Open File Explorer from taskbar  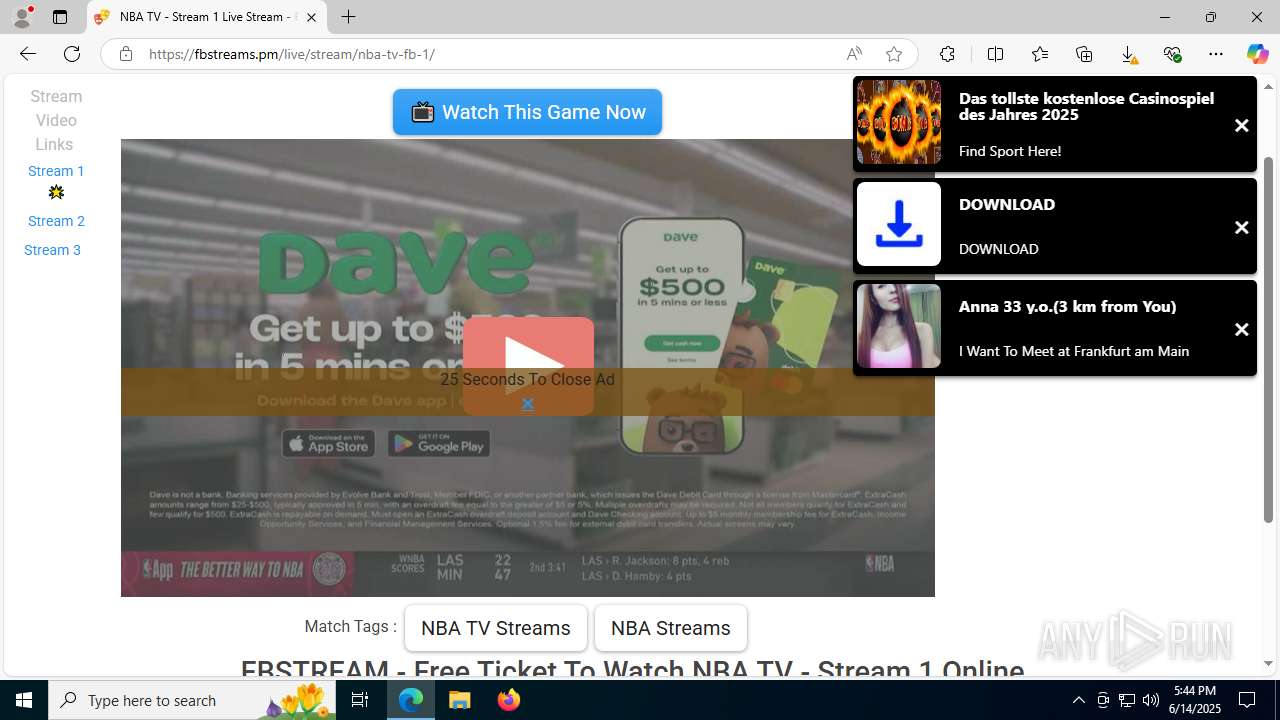460,700
